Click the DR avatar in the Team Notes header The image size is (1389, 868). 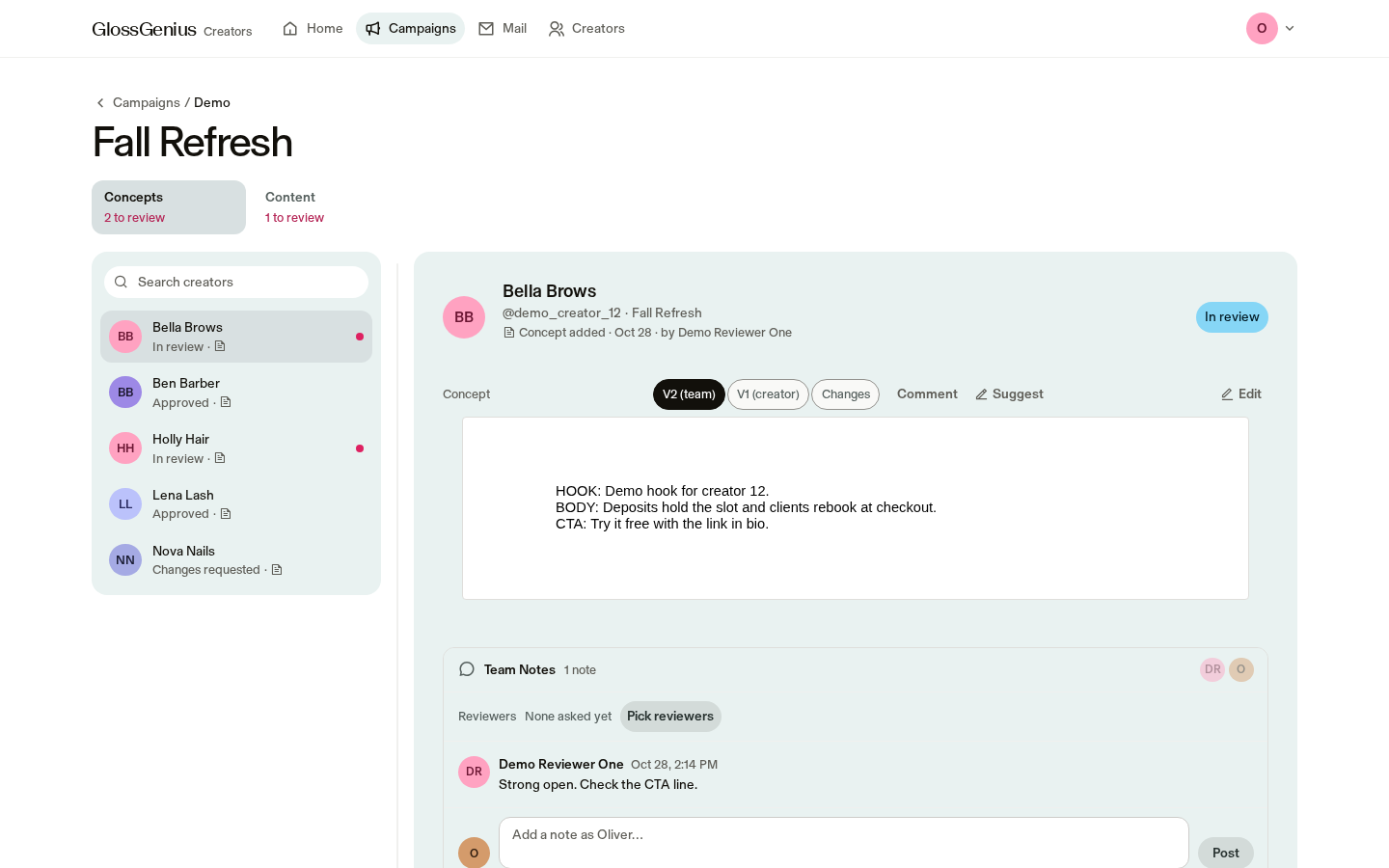(1212, 669)
